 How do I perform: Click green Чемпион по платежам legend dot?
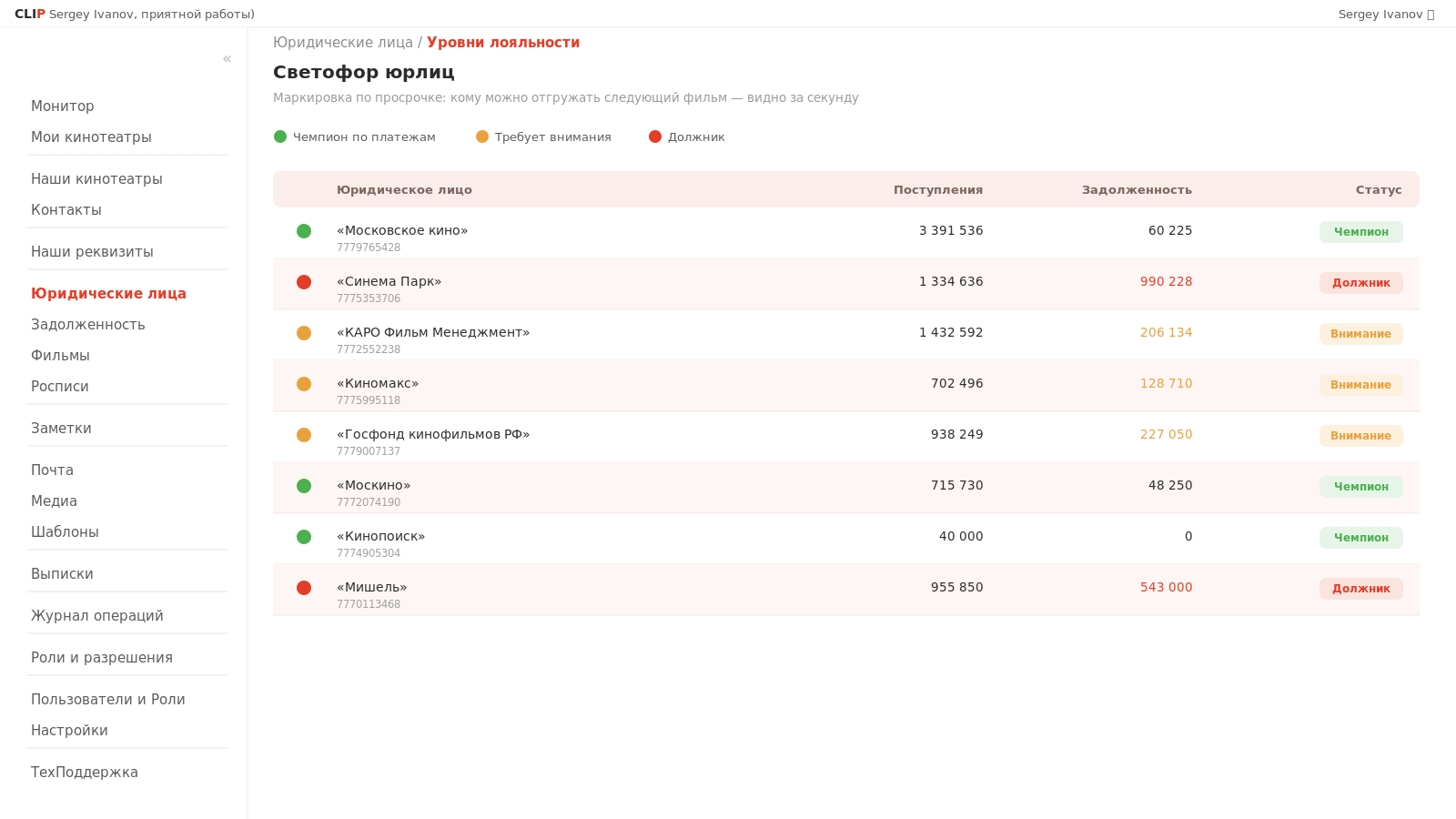(280, 136)
